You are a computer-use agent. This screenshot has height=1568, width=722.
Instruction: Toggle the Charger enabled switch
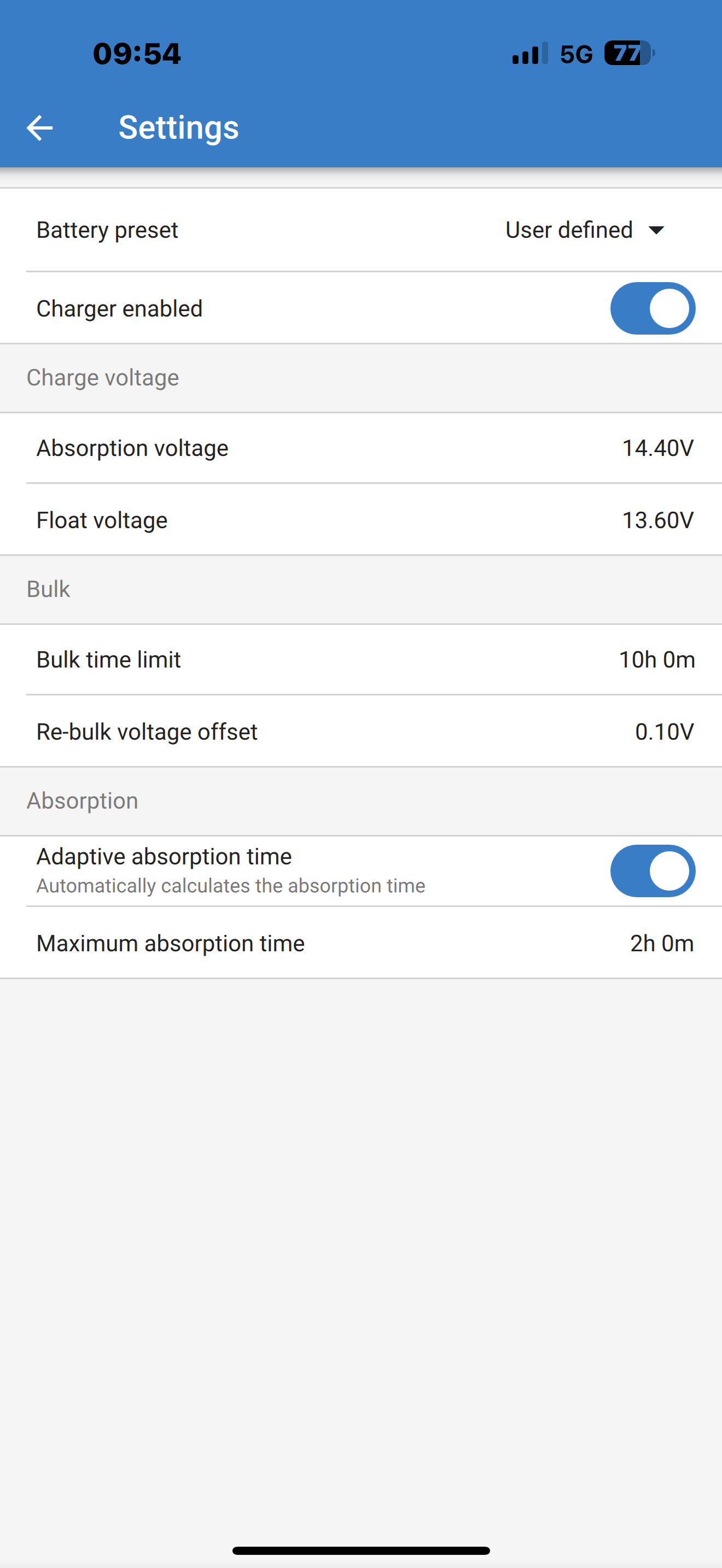652,308
